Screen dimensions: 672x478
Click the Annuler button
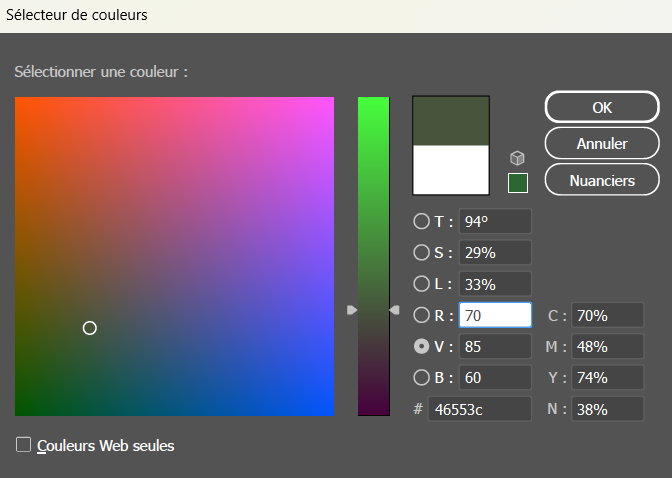602,143
